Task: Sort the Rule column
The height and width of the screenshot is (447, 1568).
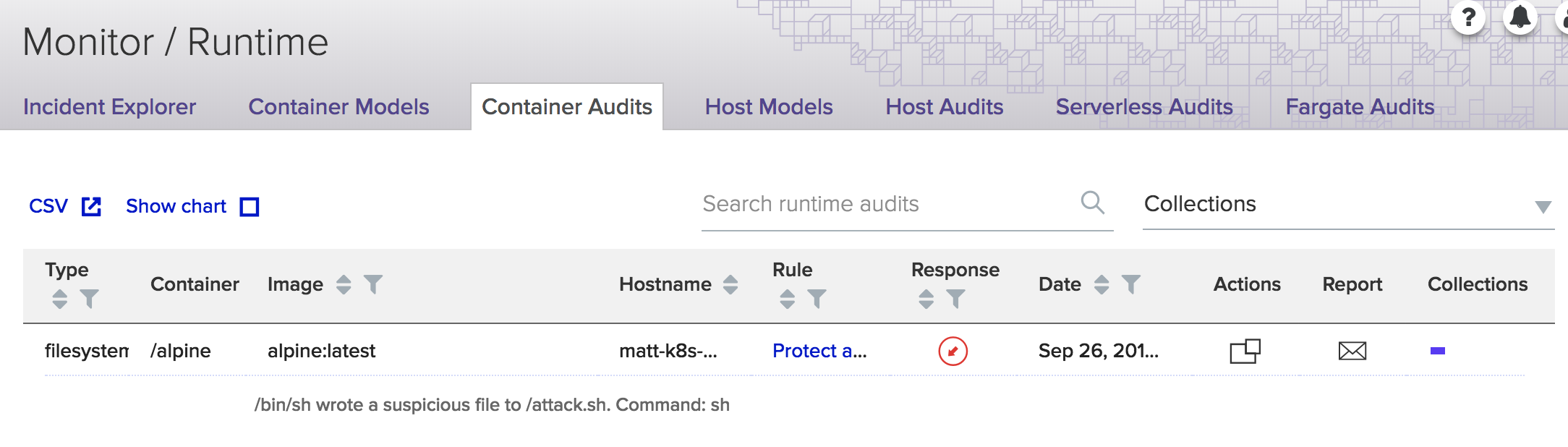Action: 788,299
